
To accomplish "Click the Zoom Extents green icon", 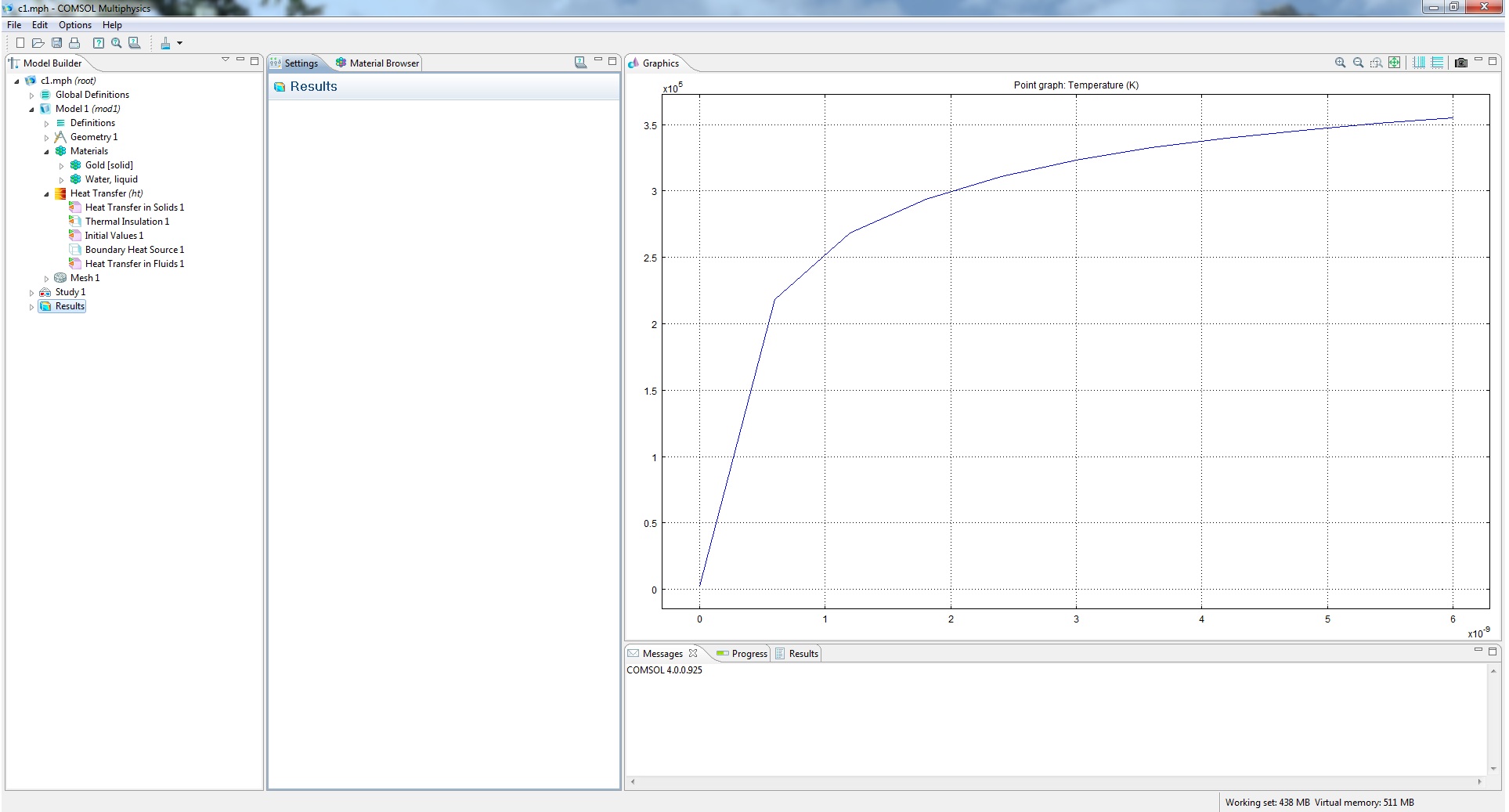I will (x=1394, y=63).
